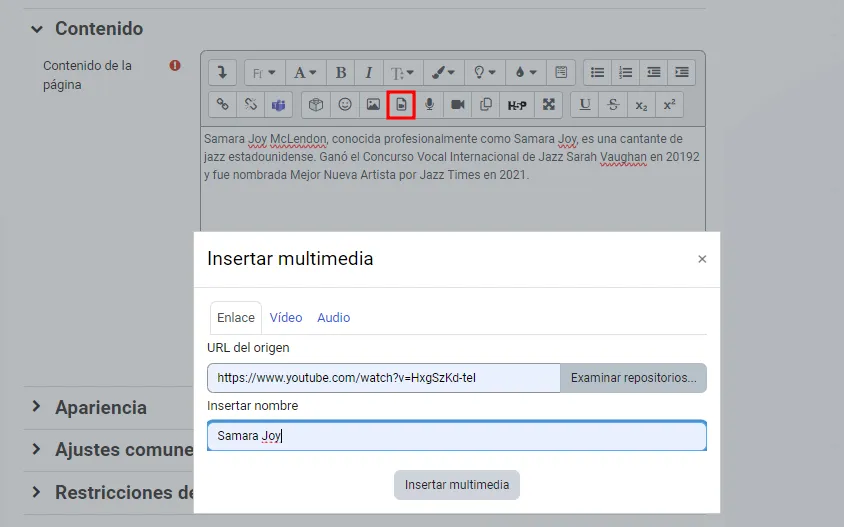Image resolution: width=844 pixels, height=527 pixels.
Task: Toggle underline text formatting
Action: coord(585,104)
